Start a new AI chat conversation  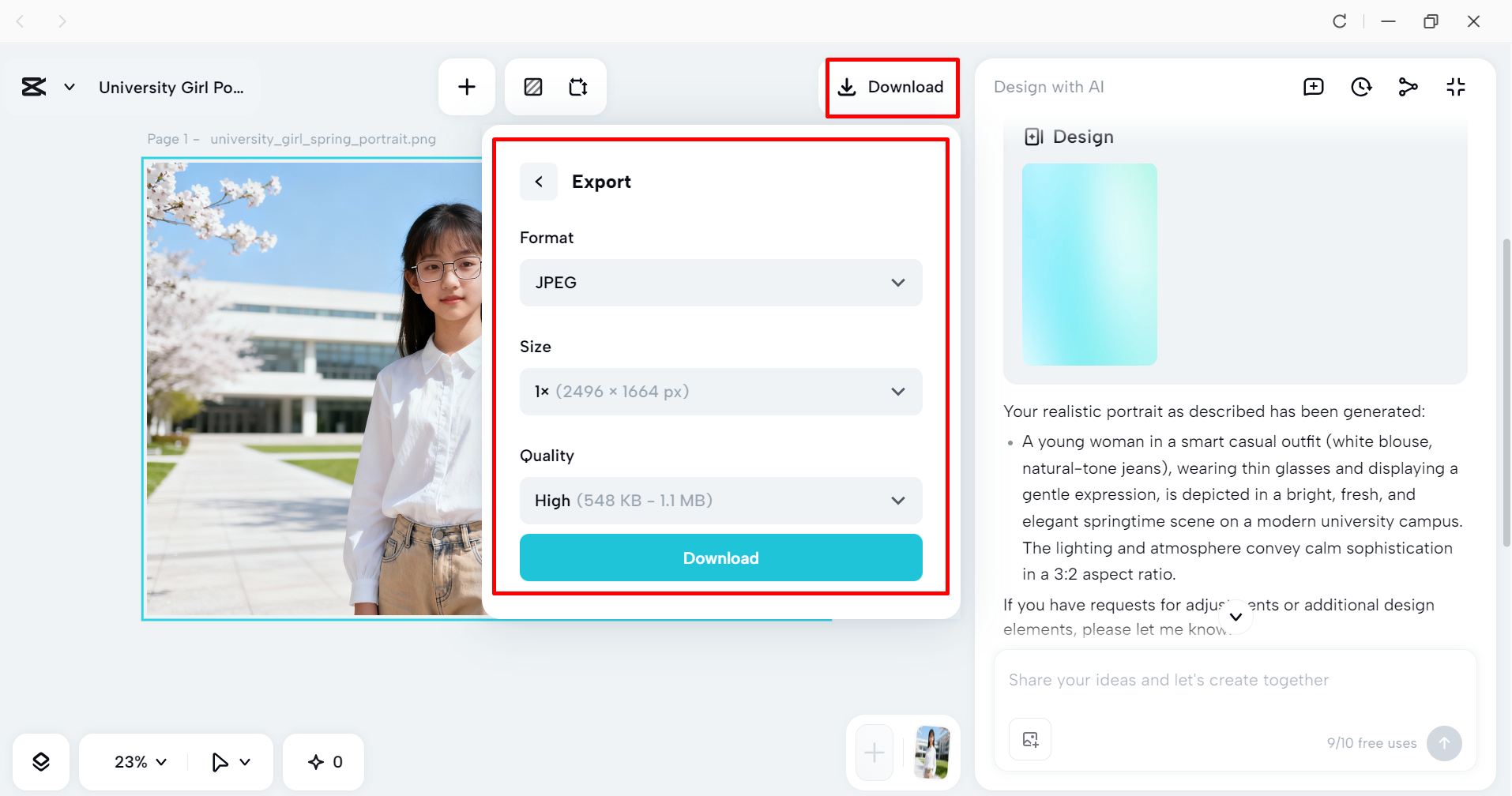[x=1313, y=87]
